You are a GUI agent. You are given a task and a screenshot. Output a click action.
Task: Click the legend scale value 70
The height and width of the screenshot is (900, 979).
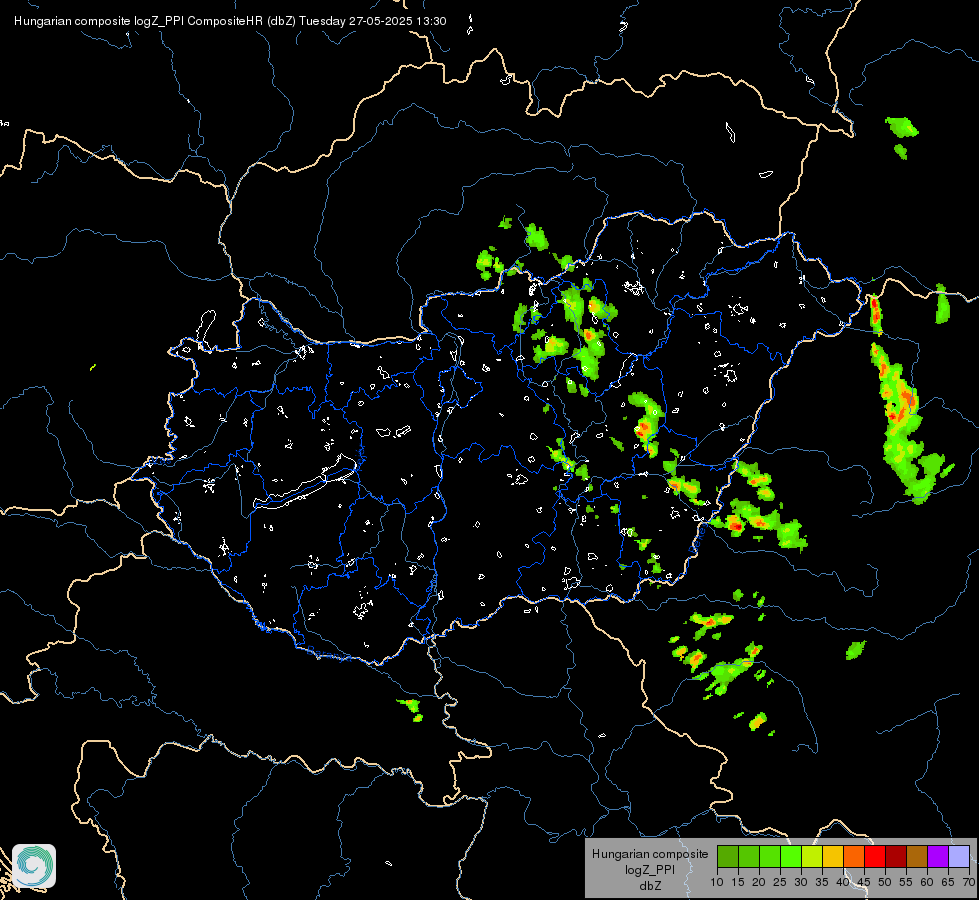tap(969, 882)
